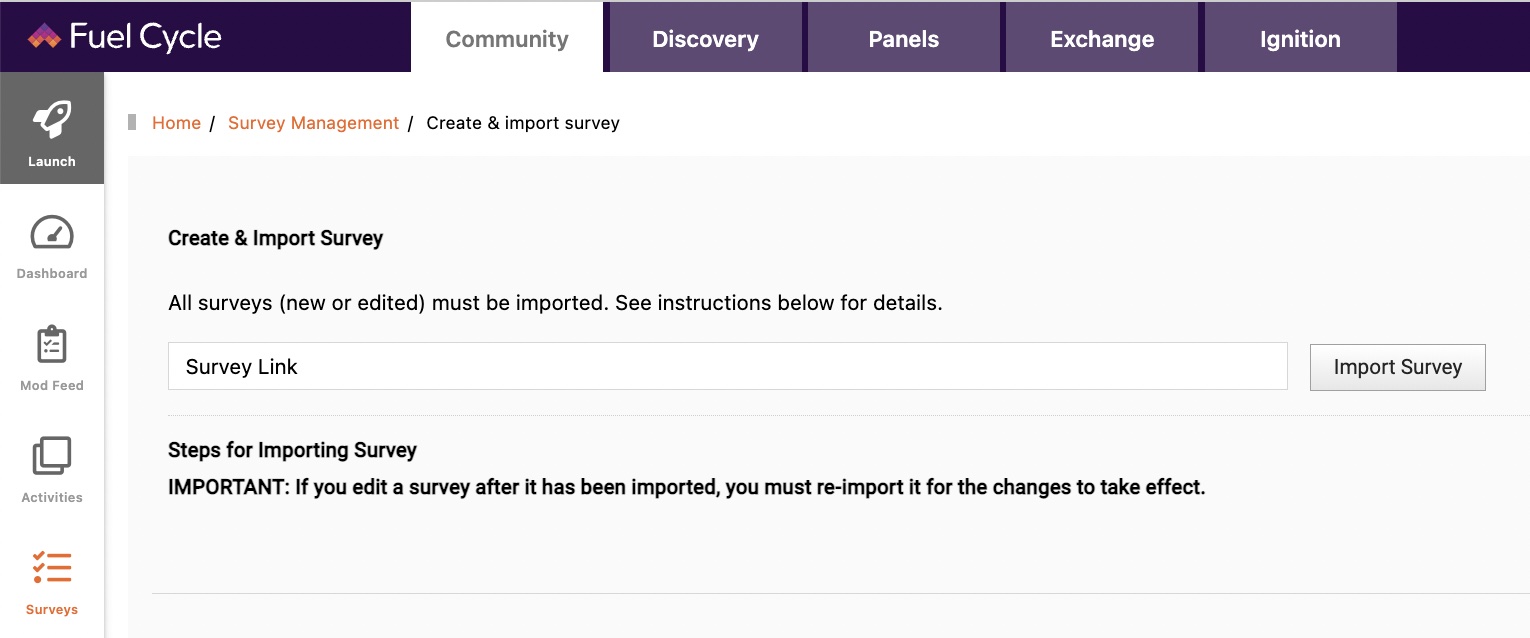Select the Exchange tab
The width and height of the screenshot is (1530, 638).
pos(1102,39)
